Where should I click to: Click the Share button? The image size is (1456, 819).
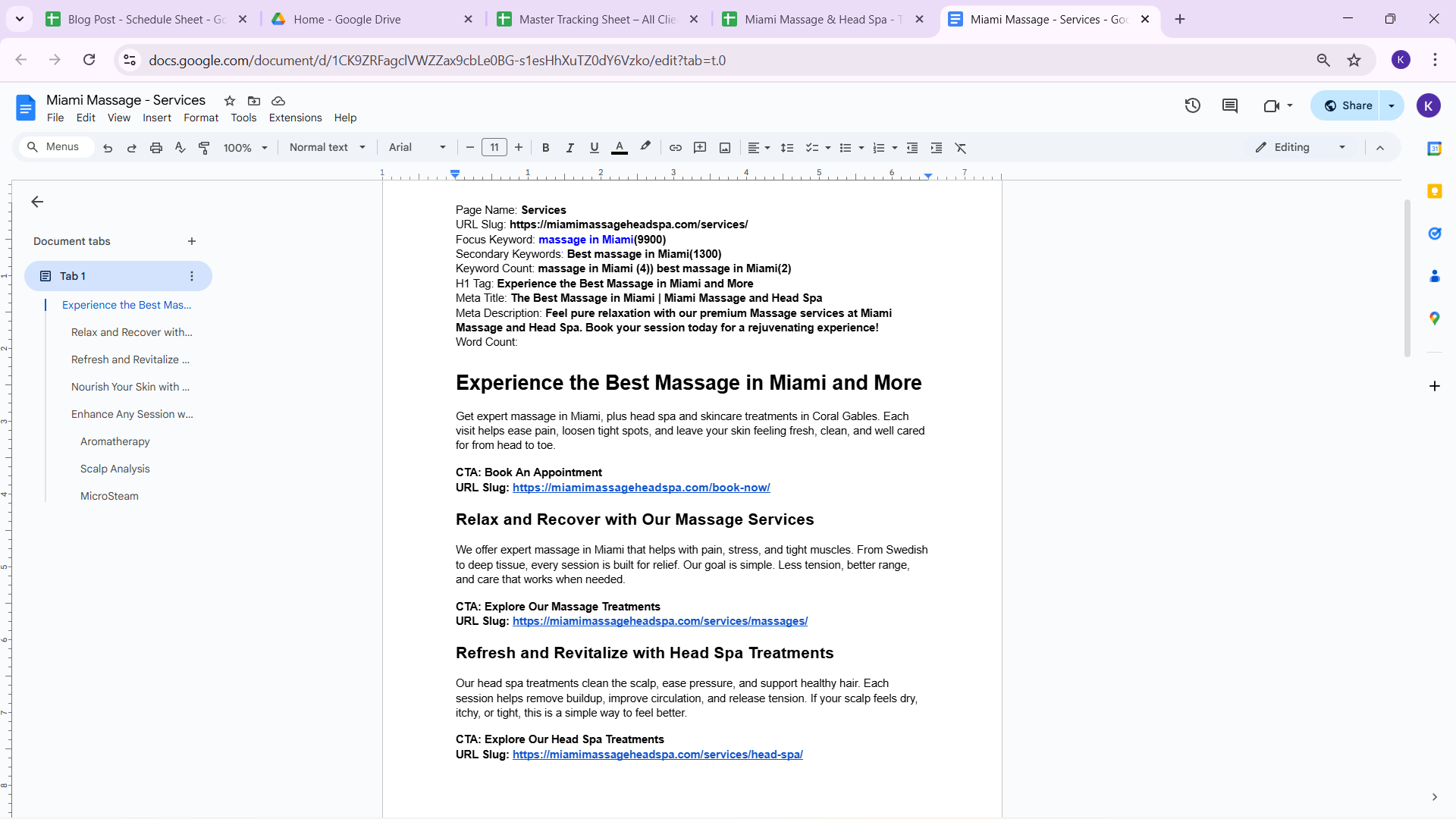click(x=1348, y=105)
